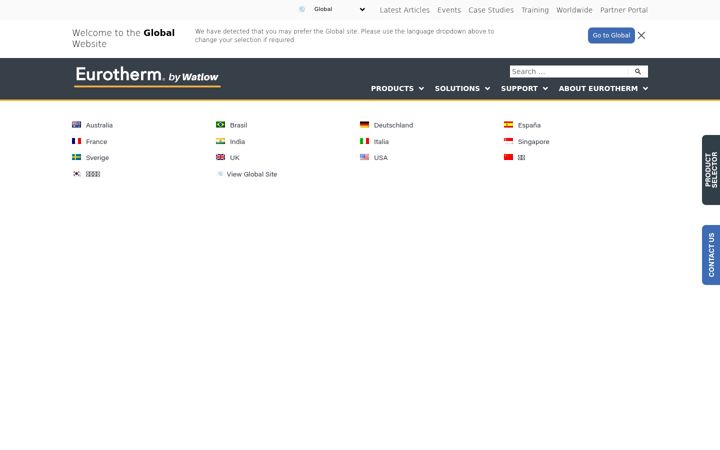Click the globe icon beside View Global Site

(220, 174)
